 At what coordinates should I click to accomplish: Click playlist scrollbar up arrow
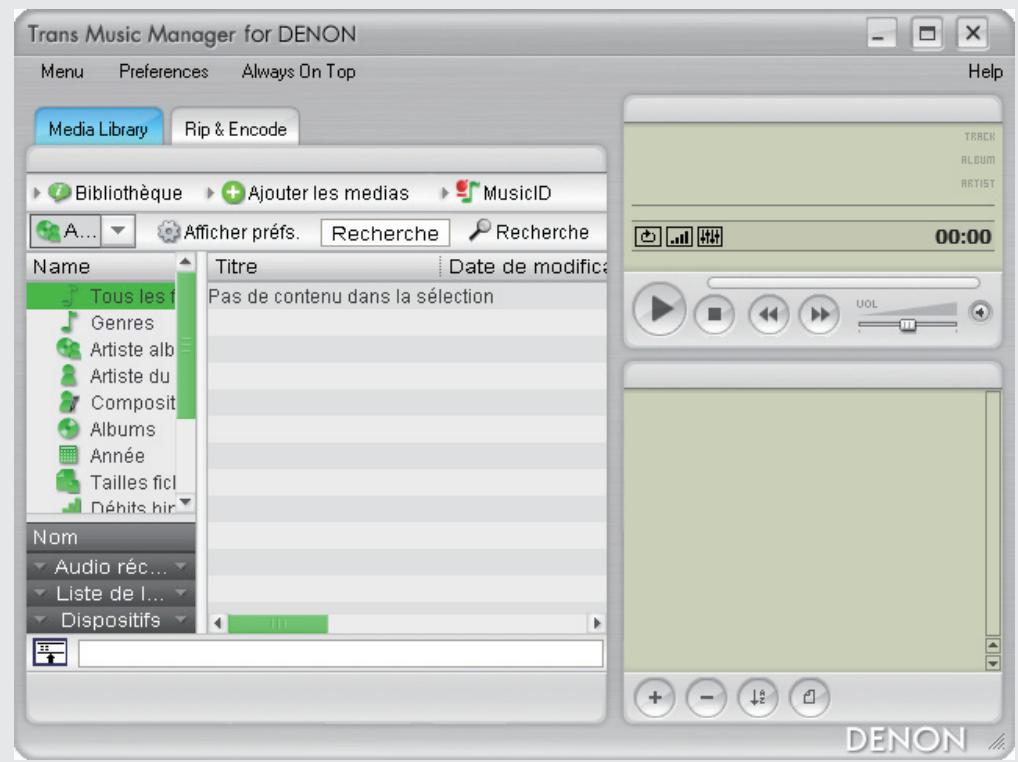993,645
